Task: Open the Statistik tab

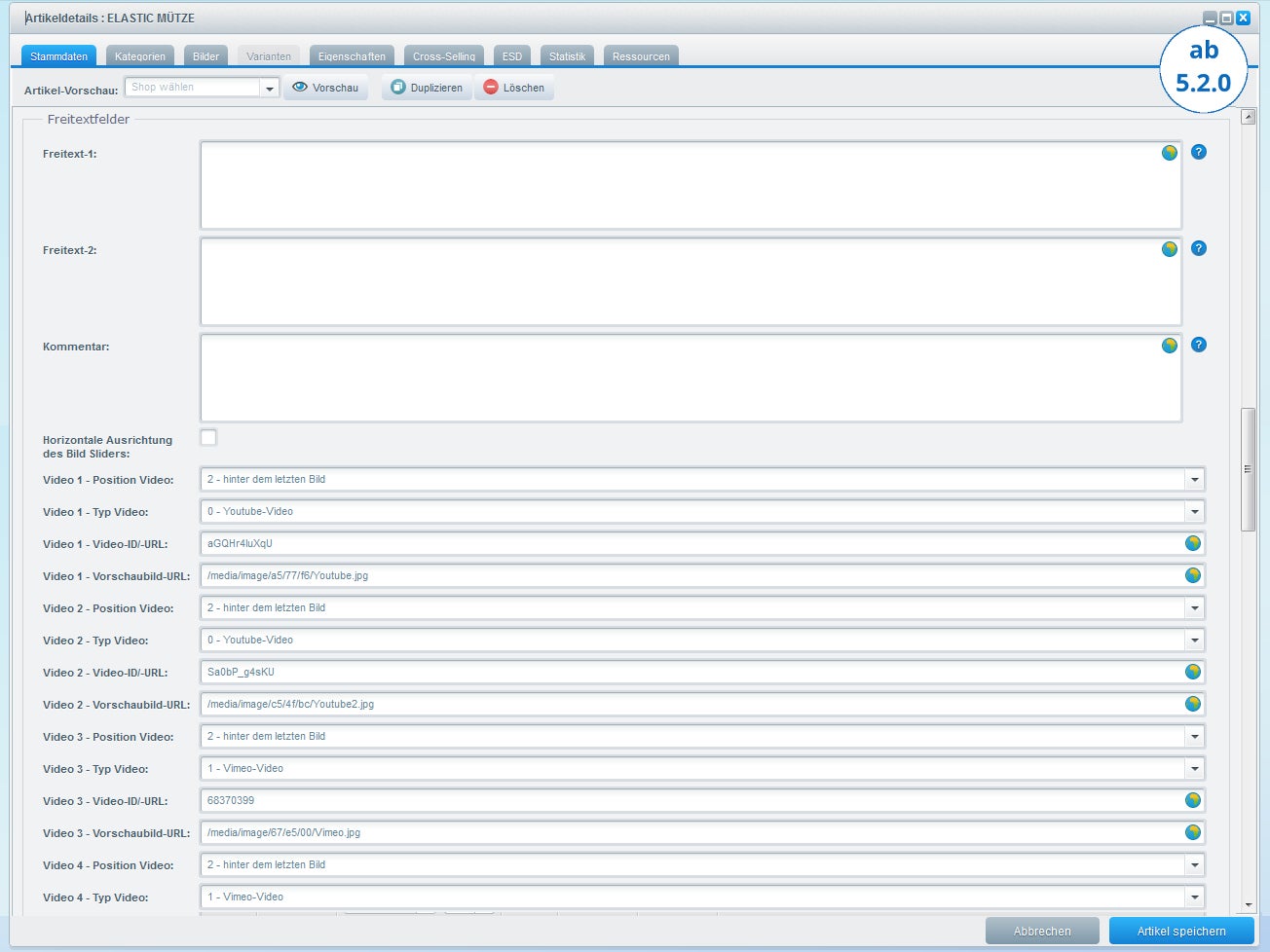Action: pyautogui.click(x=567, y=56)
